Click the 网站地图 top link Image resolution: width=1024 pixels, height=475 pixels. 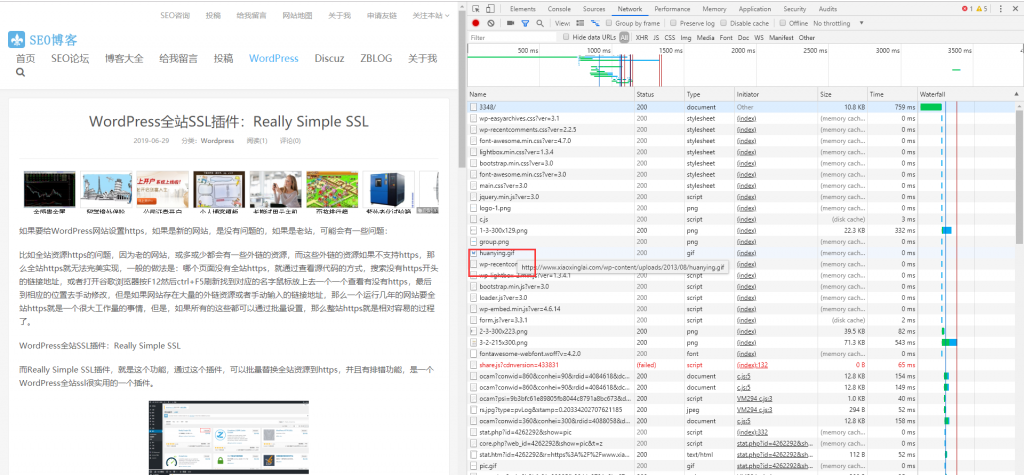297,15
